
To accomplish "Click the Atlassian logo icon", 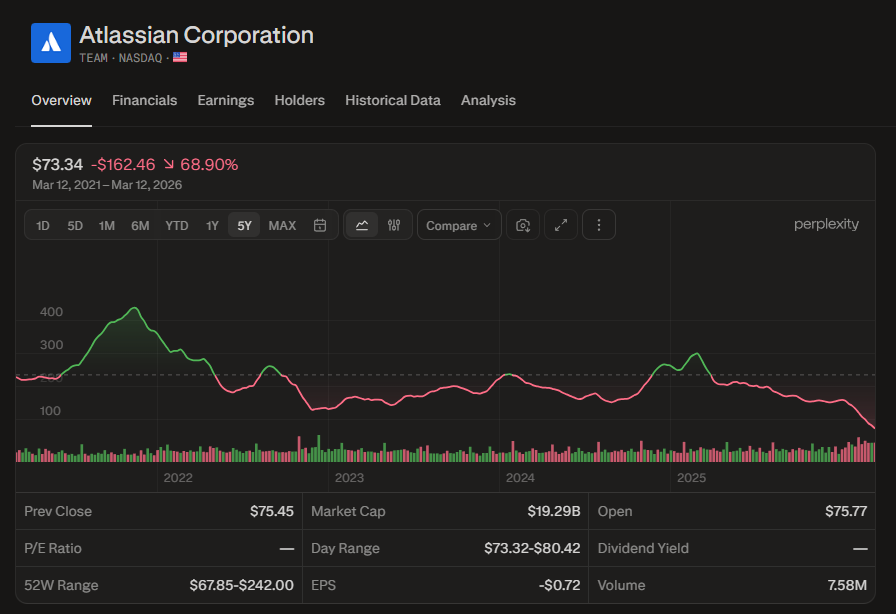I will [x=51, y=43].
